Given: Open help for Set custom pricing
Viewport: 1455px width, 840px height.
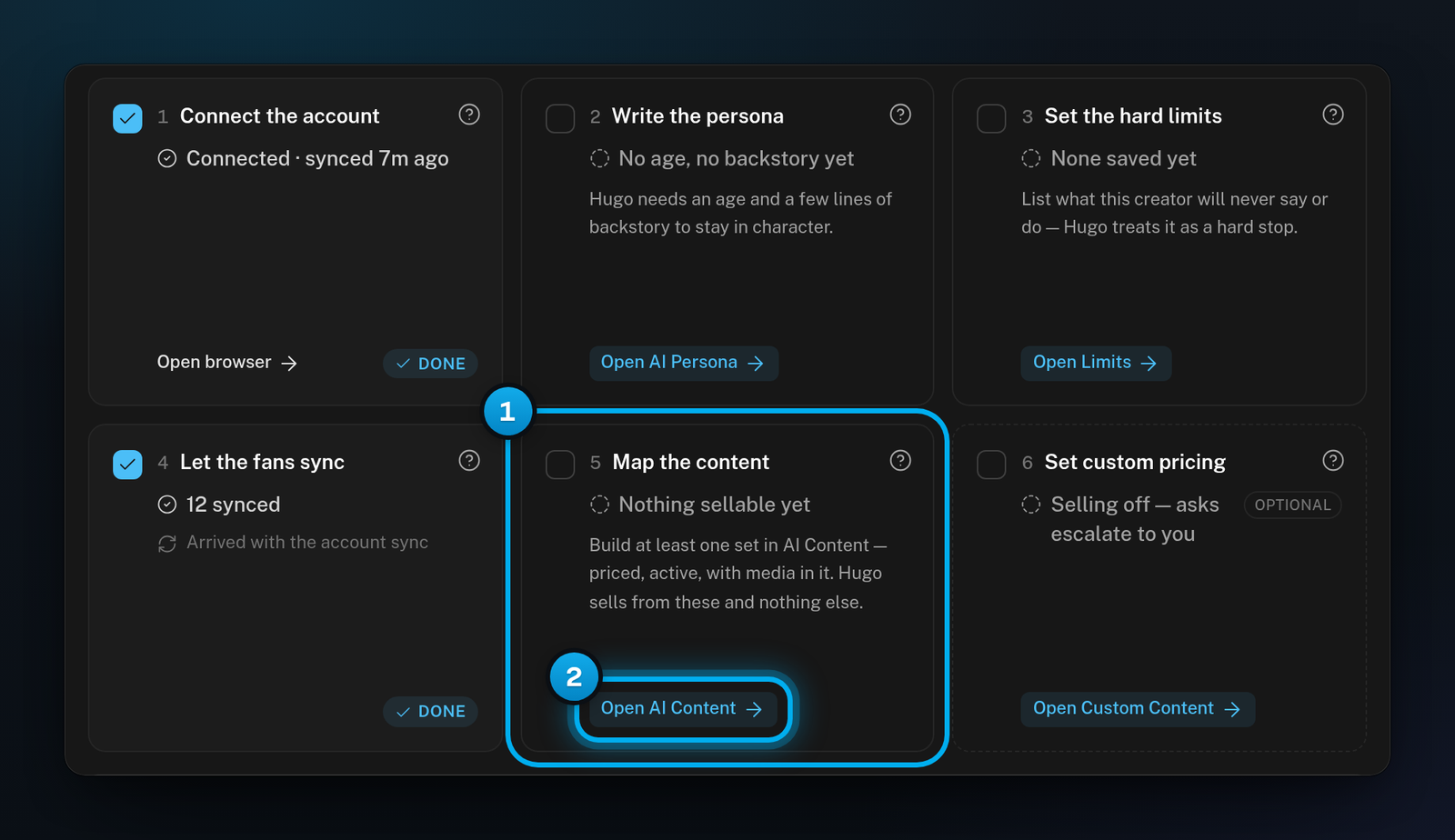Looking at the screenshot, I should coord(1333,461).
